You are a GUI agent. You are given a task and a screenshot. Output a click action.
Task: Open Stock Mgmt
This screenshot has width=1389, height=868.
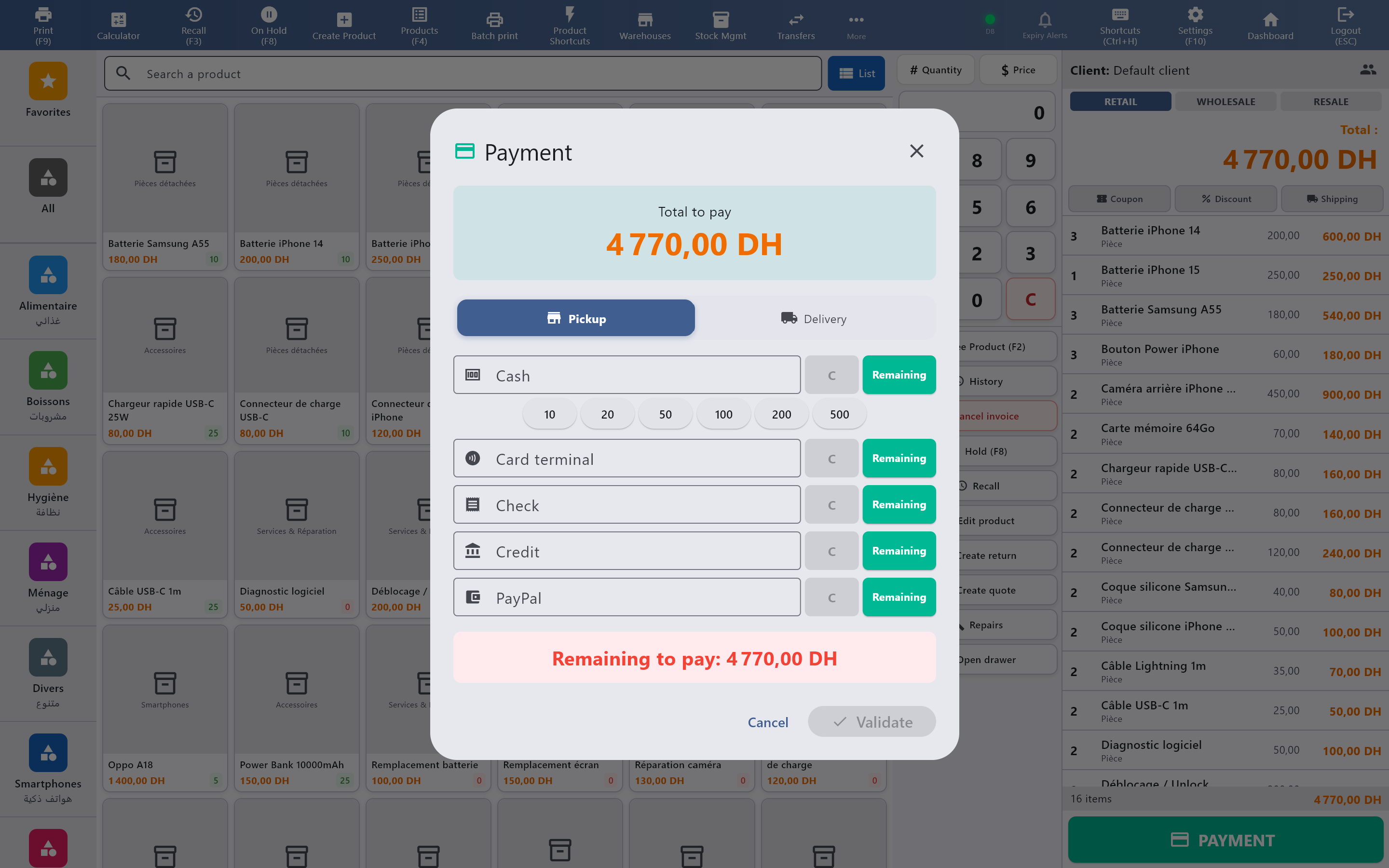coord(720,24)
